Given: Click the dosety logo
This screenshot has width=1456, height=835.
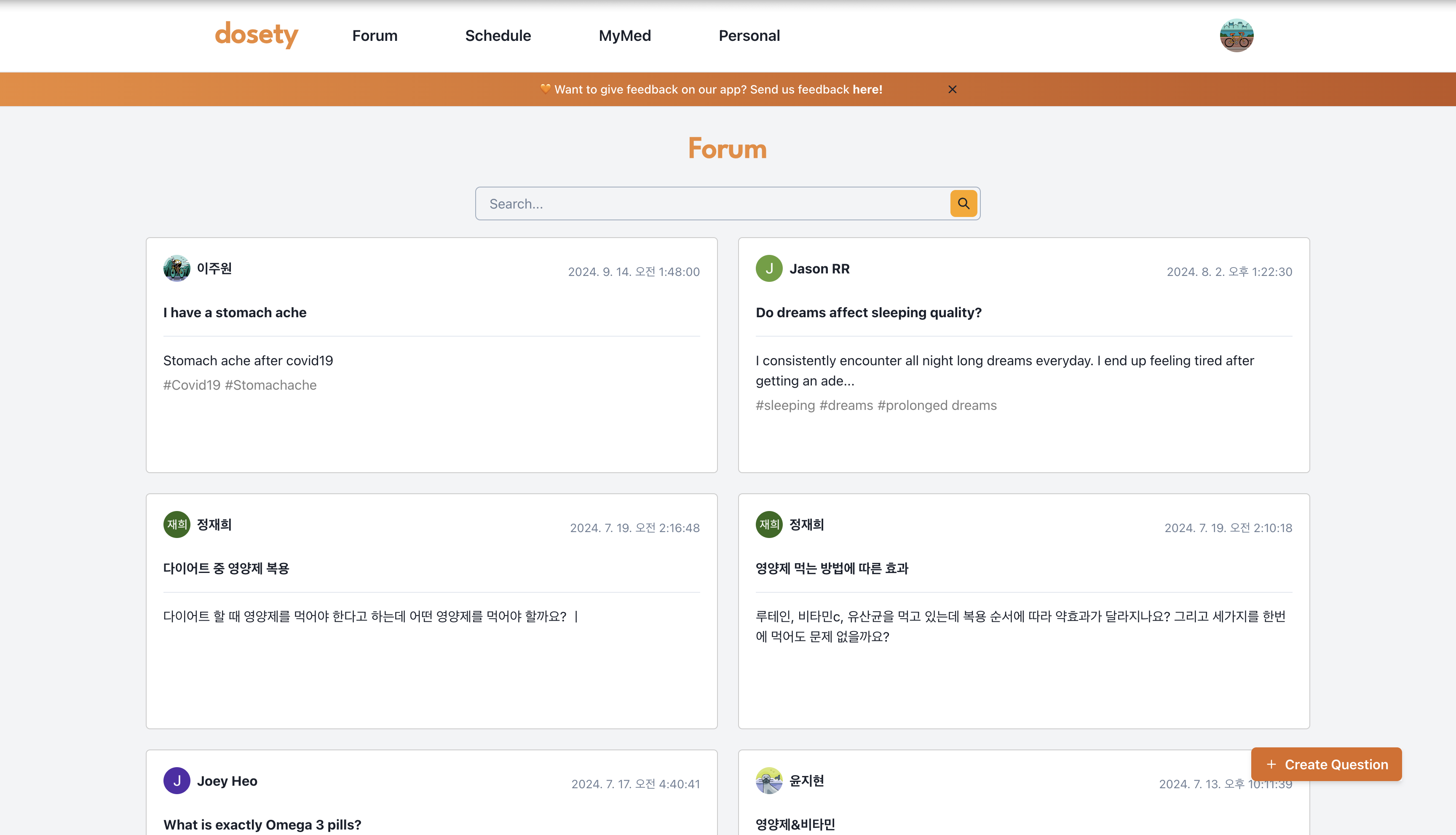Looking at the screenshot, I should pos(256,35).
